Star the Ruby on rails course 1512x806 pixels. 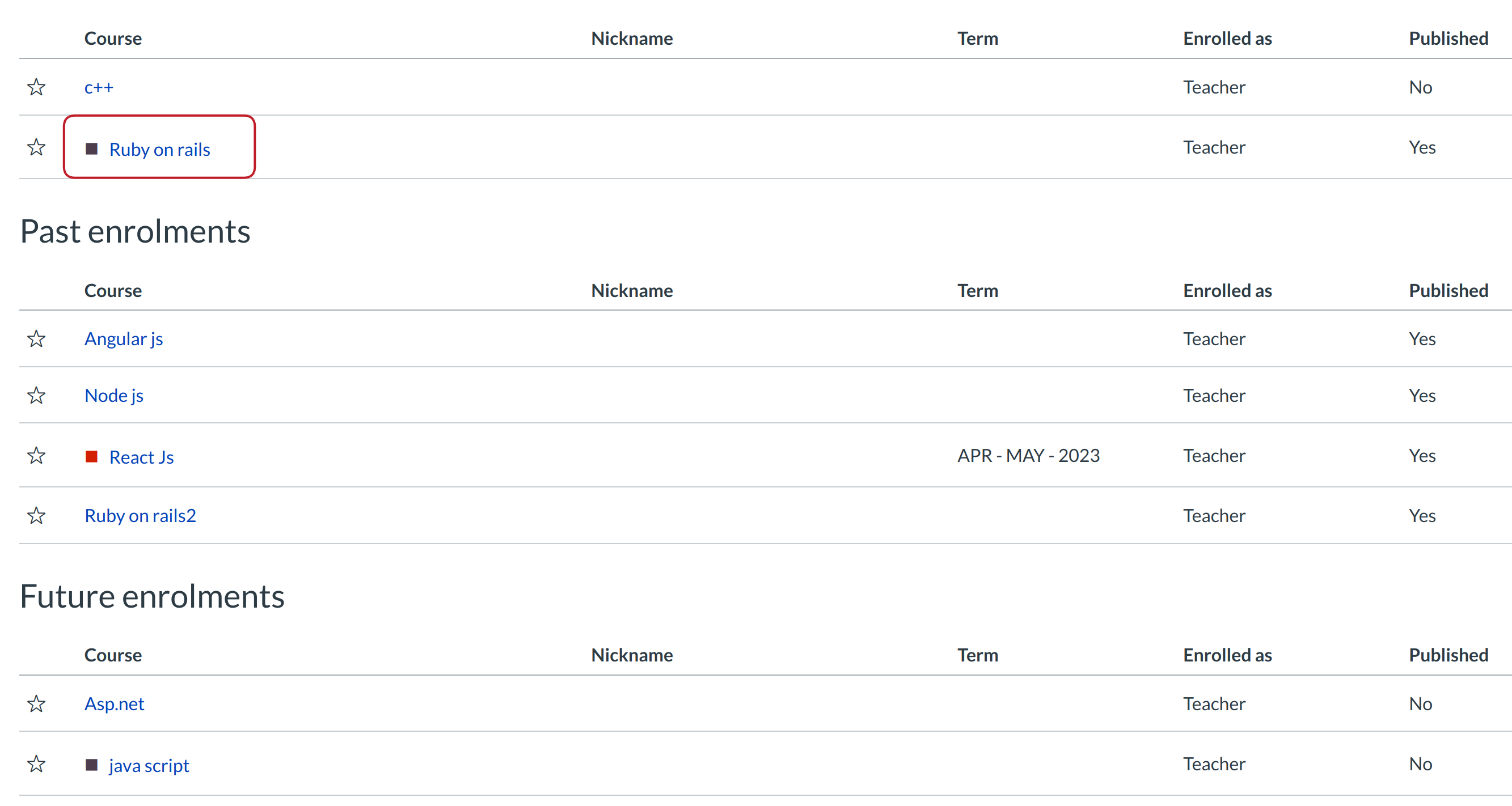36,147
